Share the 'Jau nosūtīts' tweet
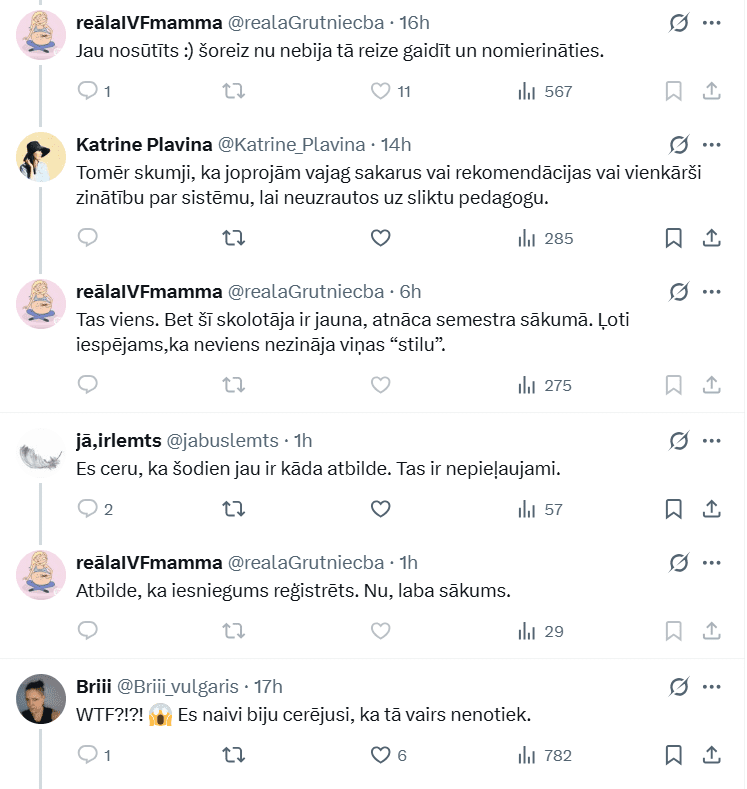 [712, 91]
